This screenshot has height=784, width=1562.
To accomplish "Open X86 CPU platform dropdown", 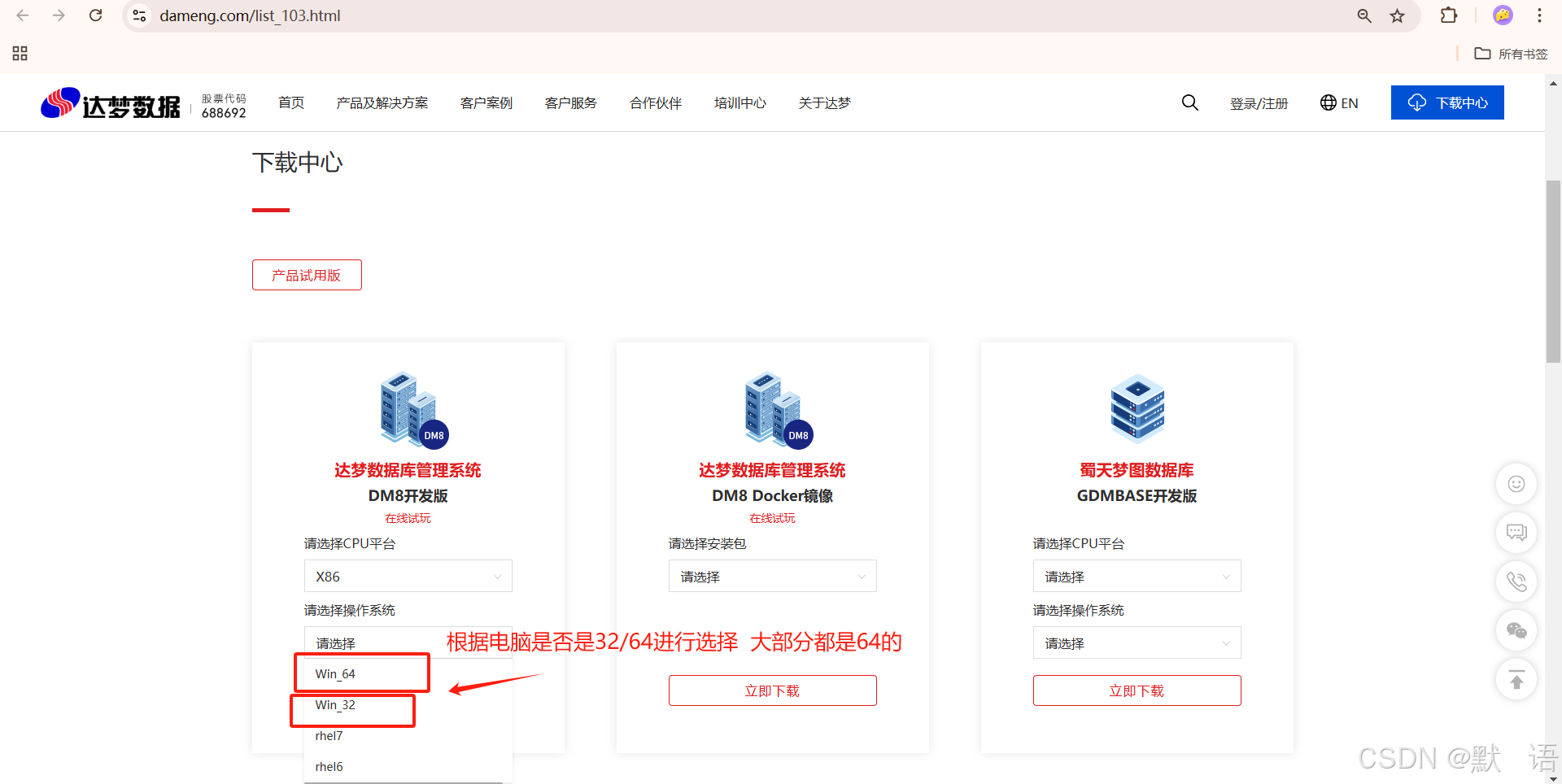I will 408,576.
